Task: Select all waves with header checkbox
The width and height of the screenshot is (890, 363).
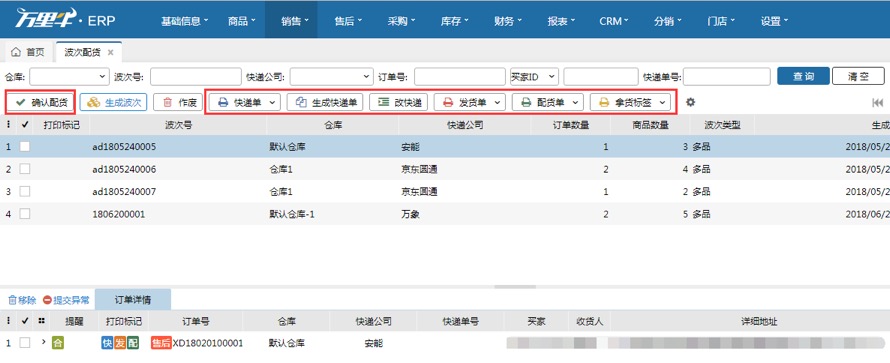Action: pos(25,125)
